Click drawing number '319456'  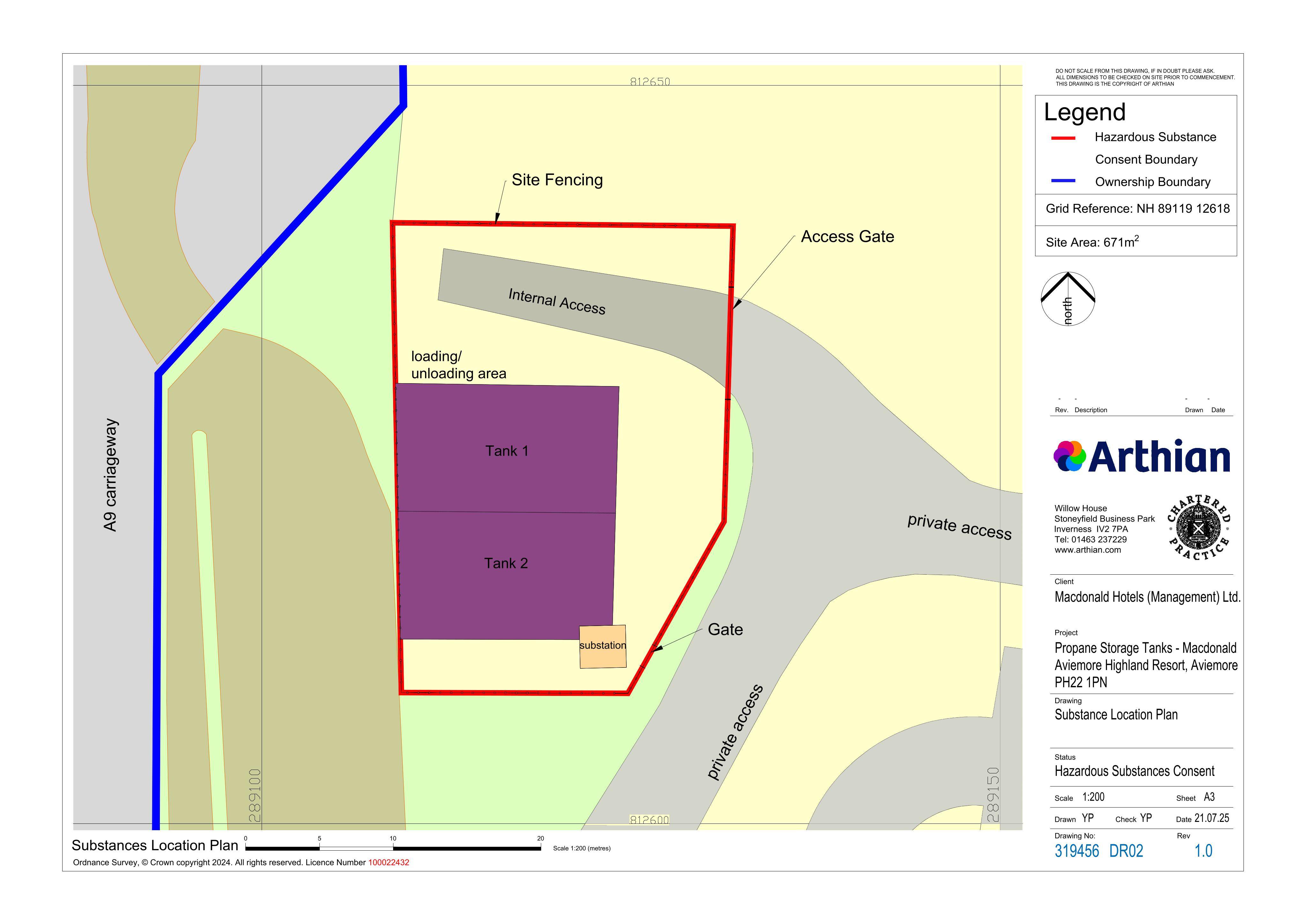(x=1077, y=851)
